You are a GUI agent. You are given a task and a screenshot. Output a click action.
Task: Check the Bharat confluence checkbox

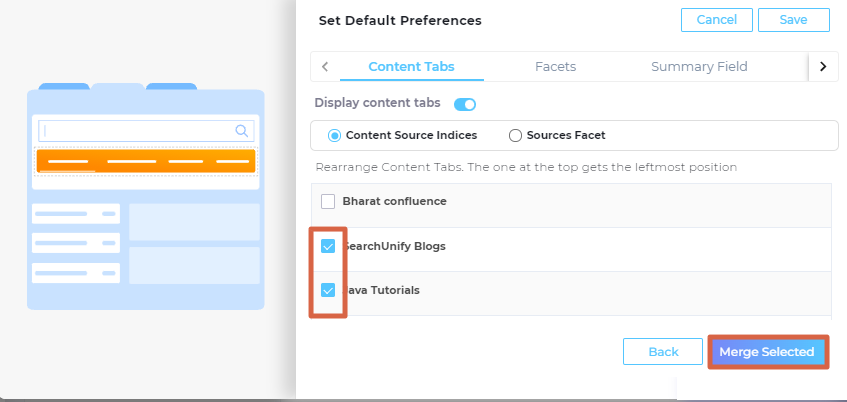coord(328,201)
